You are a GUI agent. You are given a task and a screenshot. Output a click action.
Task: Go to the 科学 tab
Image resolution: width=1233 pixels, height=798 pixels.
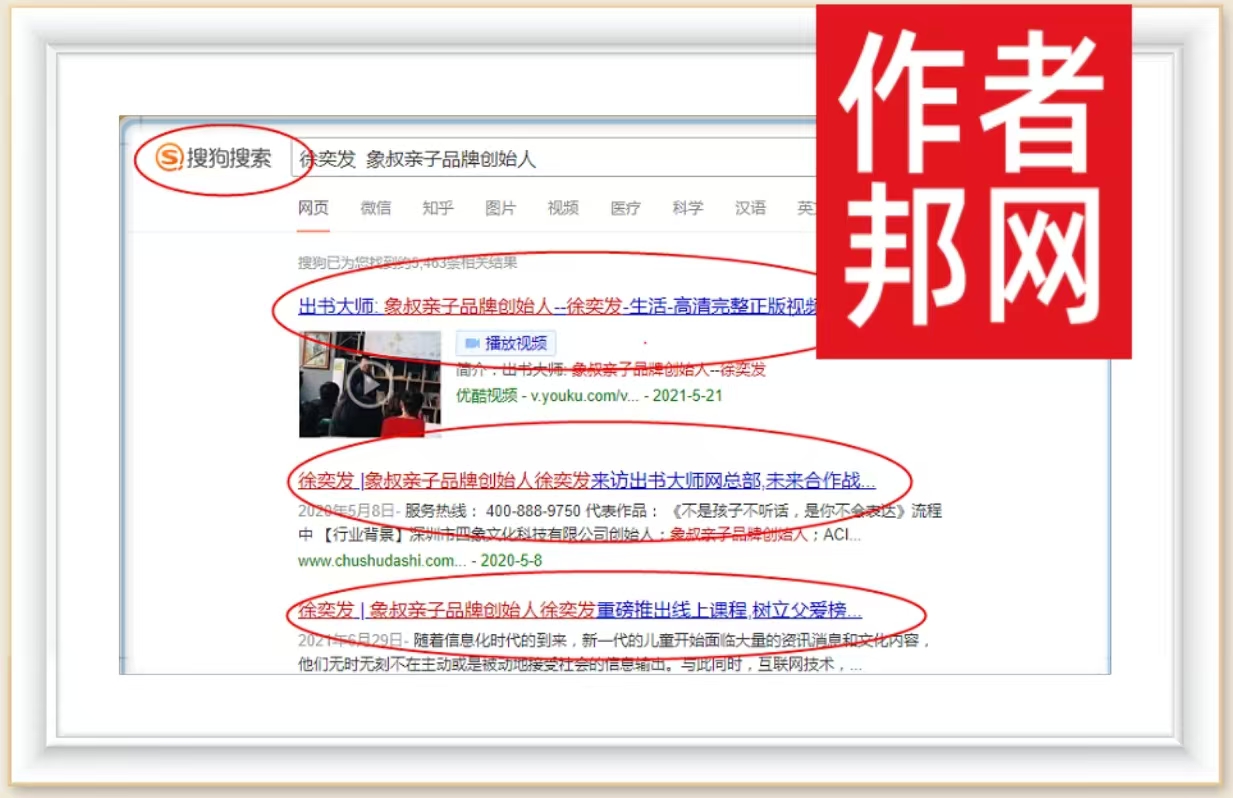(688, 208)
